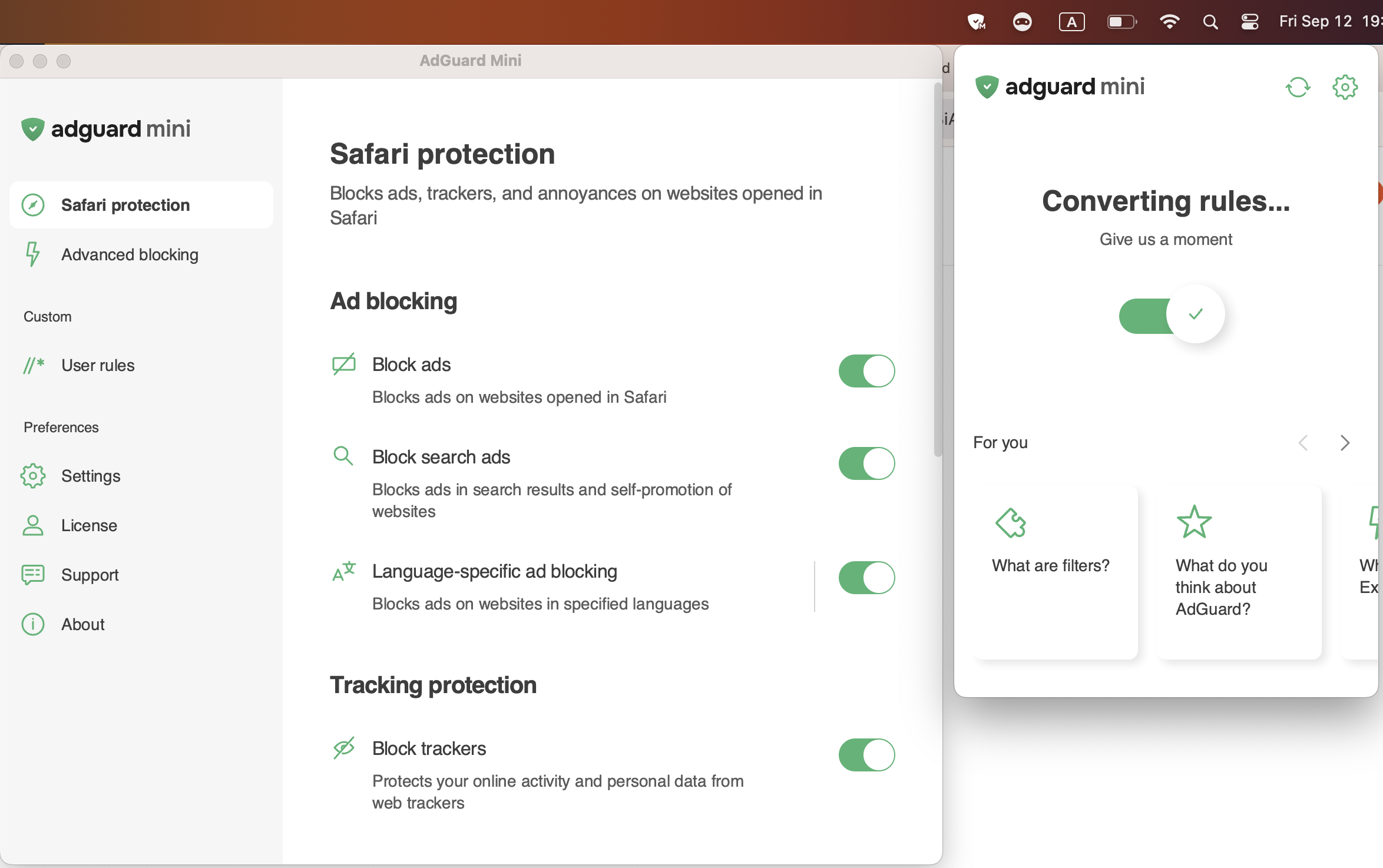Click the About info icon

click(x=33, y=624)
